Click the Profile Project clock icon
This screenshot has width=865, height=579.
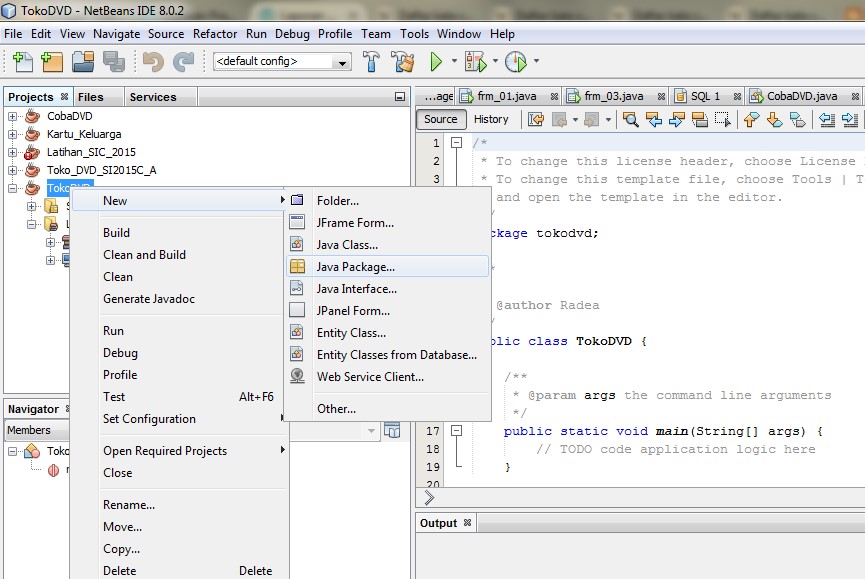click(x=516, y=62)
